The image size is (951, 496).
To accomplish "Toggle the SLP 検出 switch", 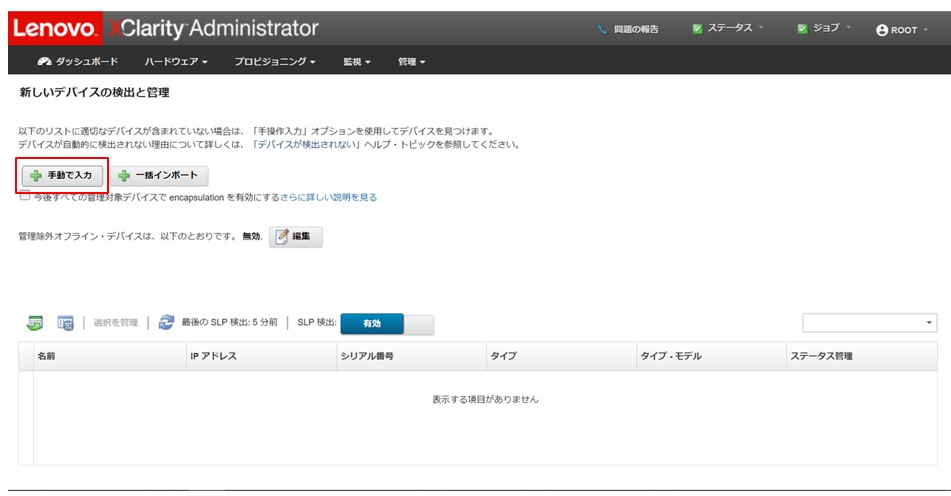I will 387,323.
